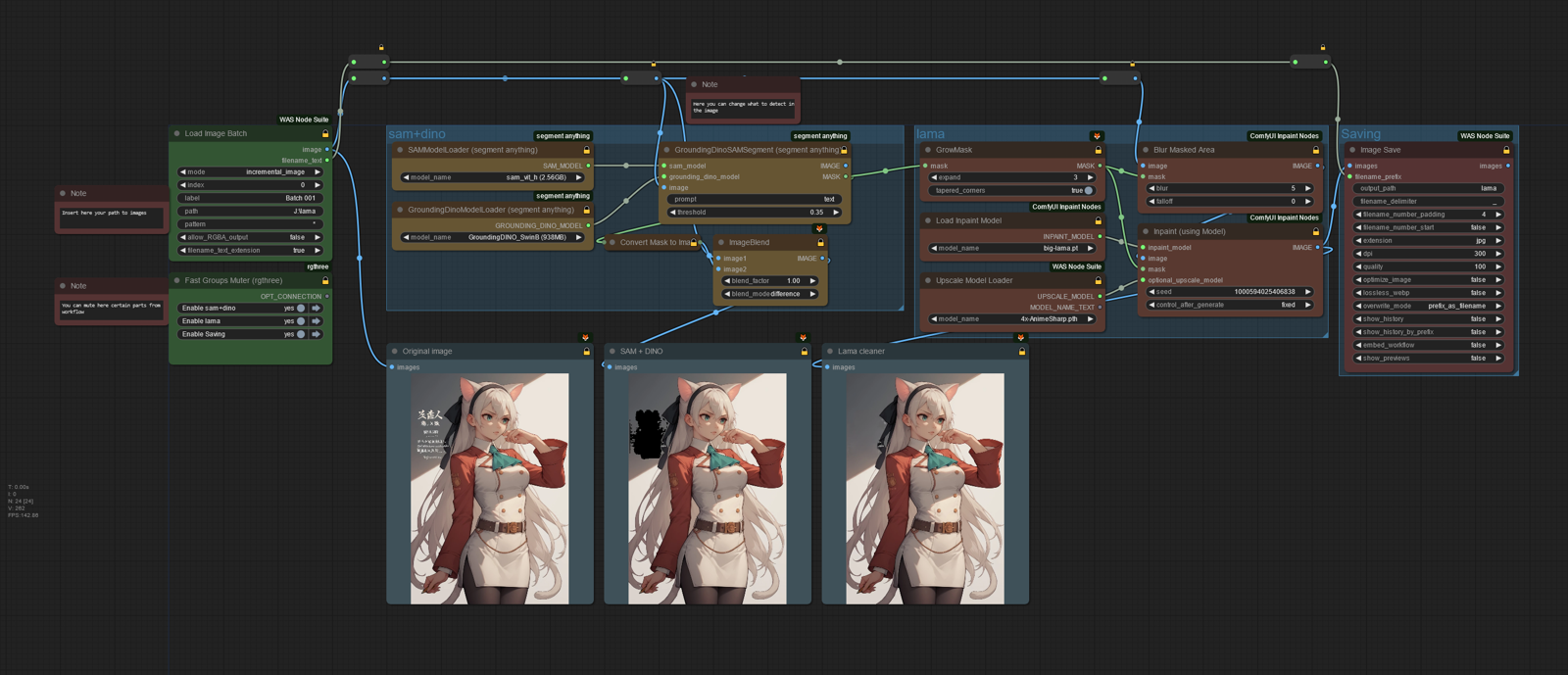Click the fox badge above Original image node
This screenshot has height=675, width=1568.
click(x=585, y=338)
